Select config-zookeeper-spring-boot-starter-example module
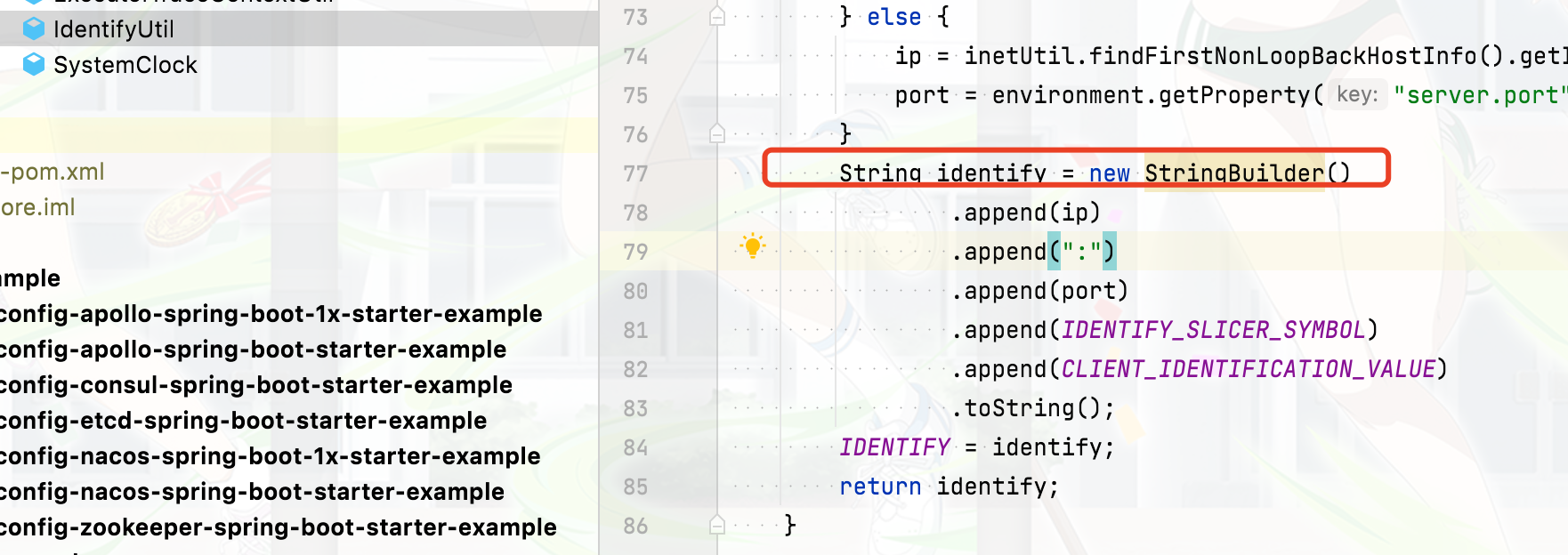The height and width of the screenshot is (555, 1568). [x=279, y=527]
